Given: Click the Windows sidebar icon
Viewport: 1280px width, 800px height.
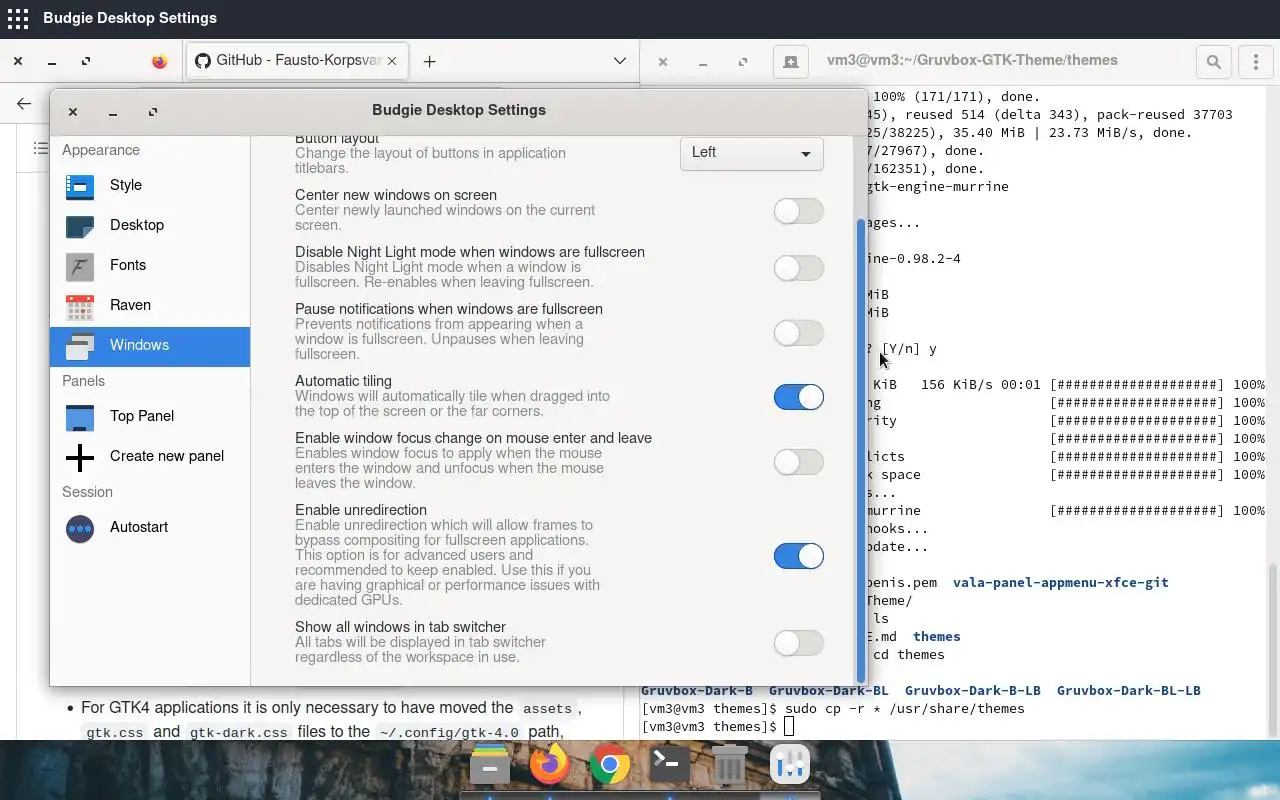Looking at the screenshot, I should click(79, 345).
